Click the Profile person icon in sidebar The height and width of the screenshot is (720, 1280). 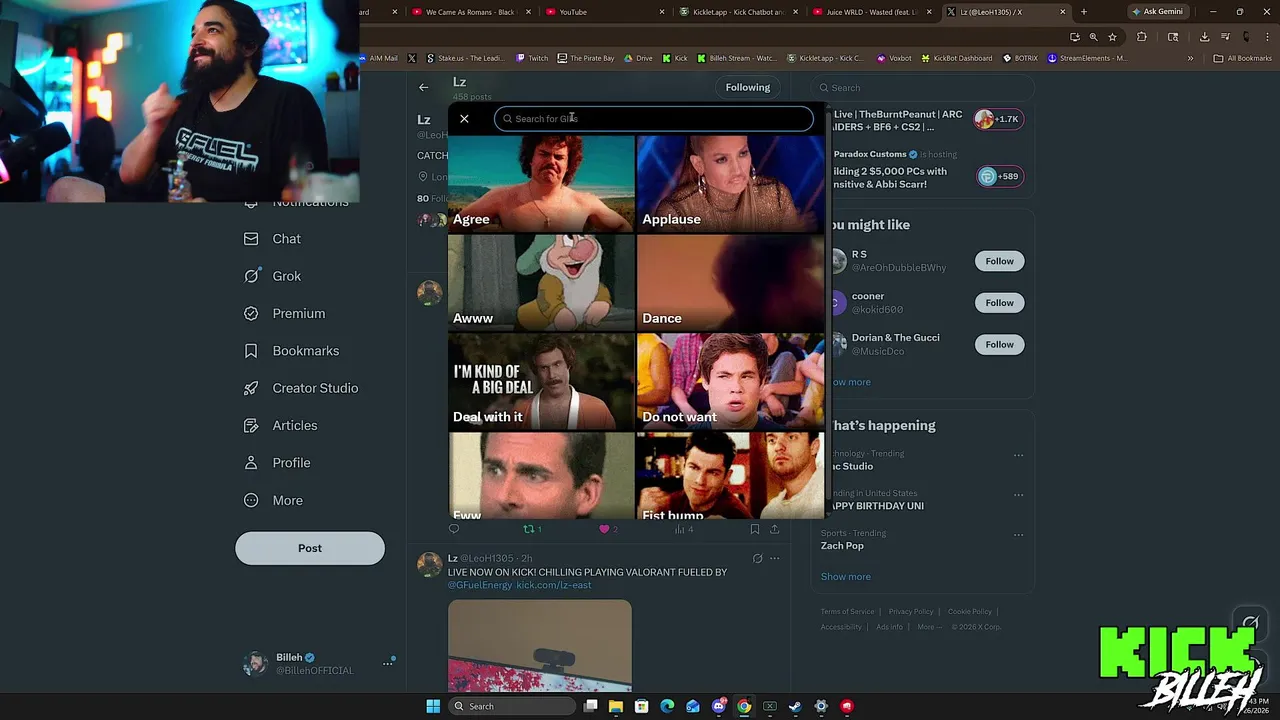(x=251, y=463)
